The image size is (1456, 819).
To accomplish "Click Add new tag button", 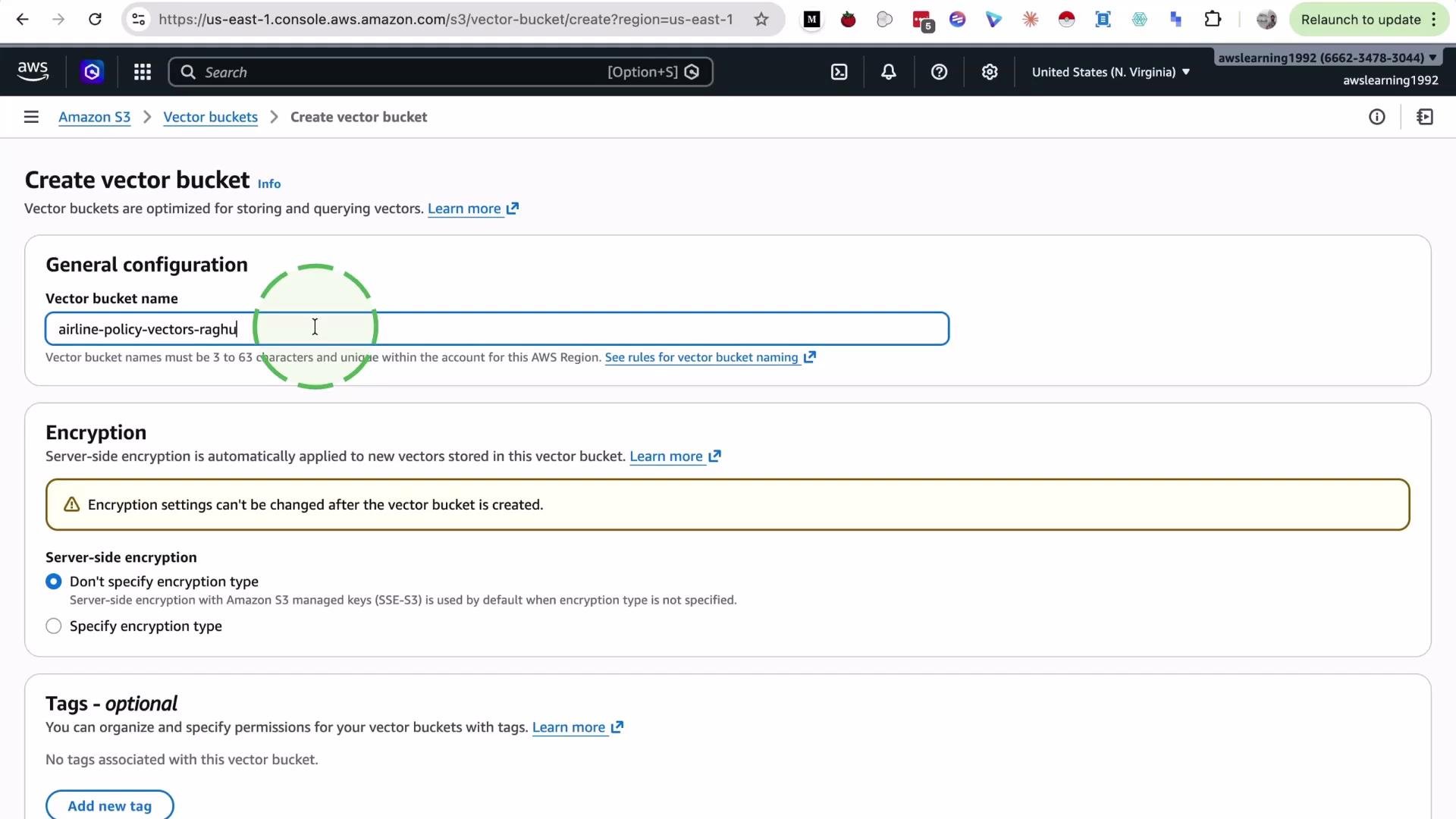I will pyautogui.click(x=110, y=805).
